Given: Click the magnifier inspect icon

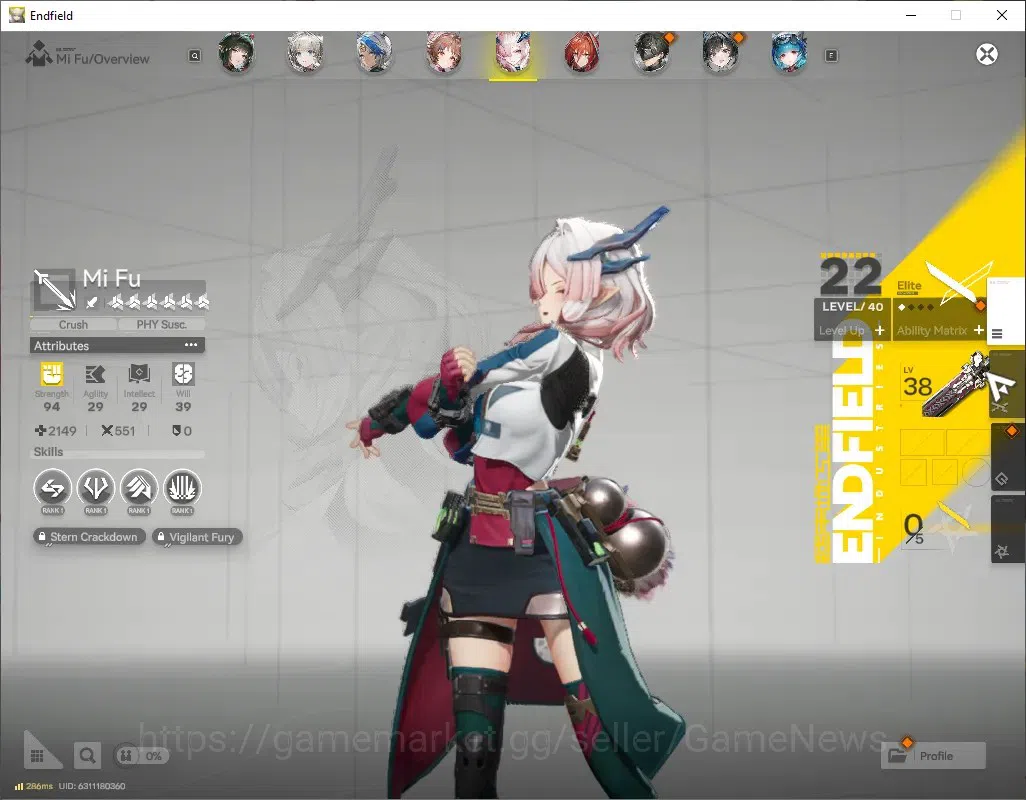Looking at the screenshot, I should [x=87, y=756].
